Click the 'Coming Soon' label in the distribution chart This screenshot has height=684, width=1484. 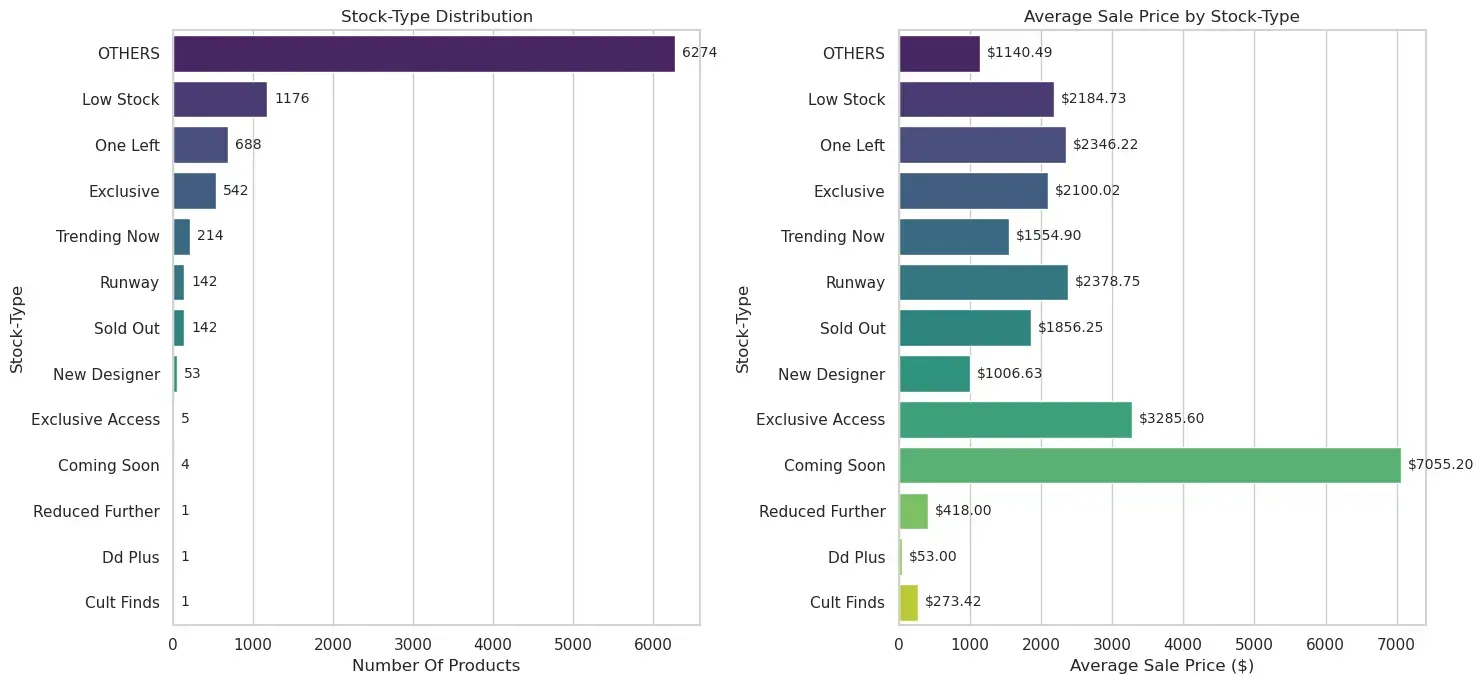click(x=109, y=465)
